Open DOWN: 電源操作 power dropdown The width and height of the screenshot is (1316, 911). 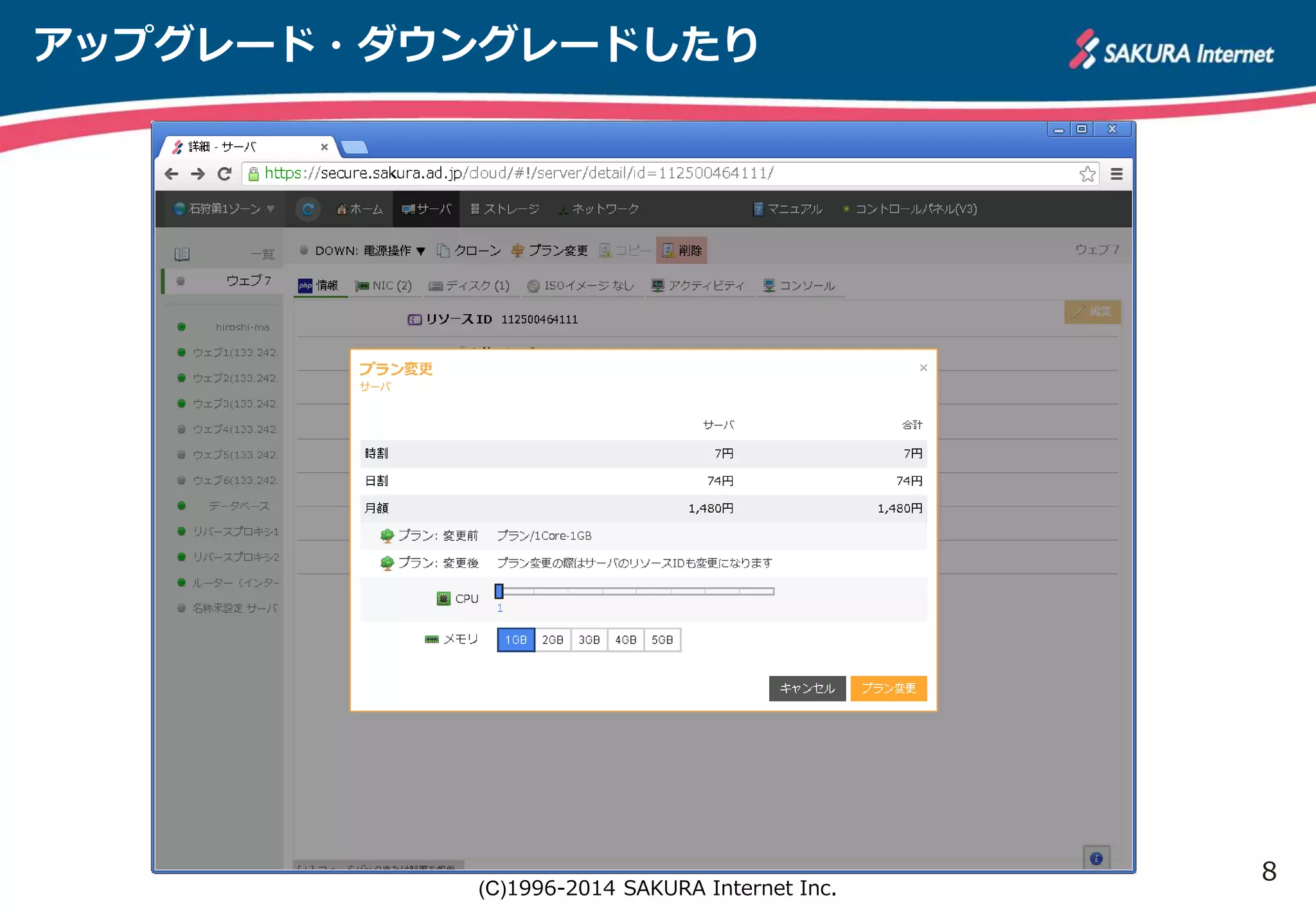pyautogui.click(x=362, y=251)
